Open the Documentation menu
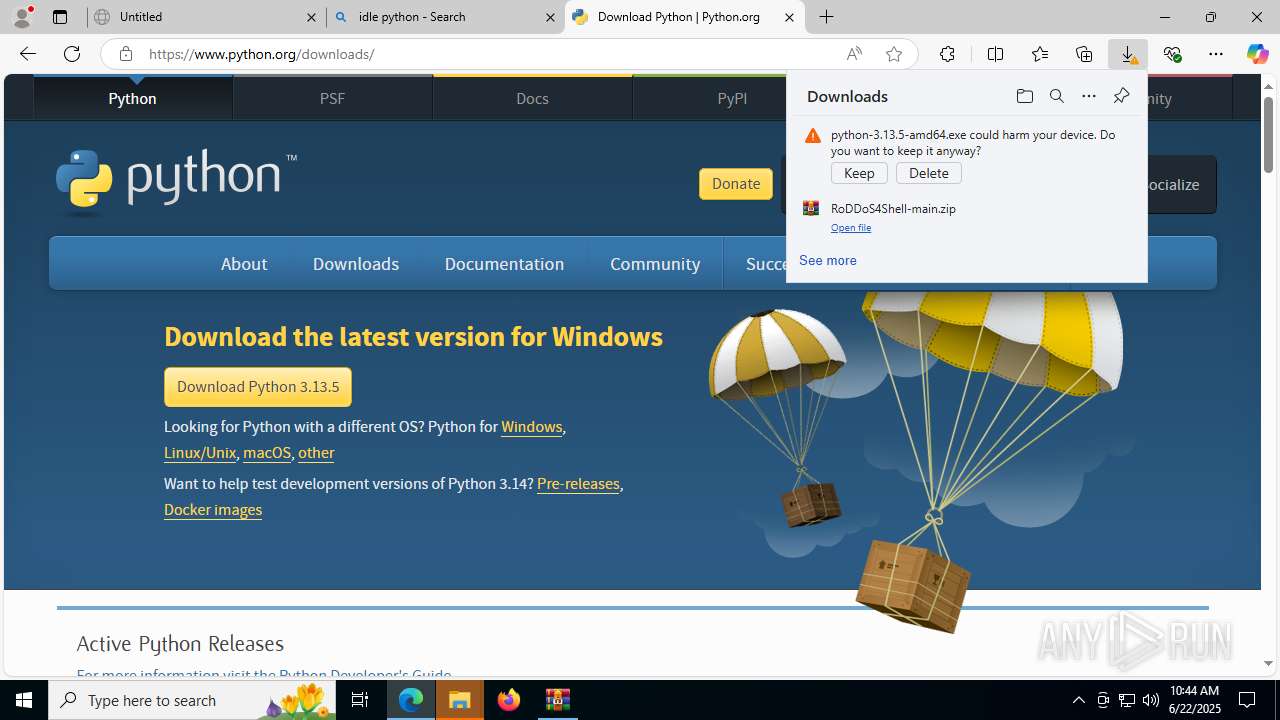 [504, 264]
